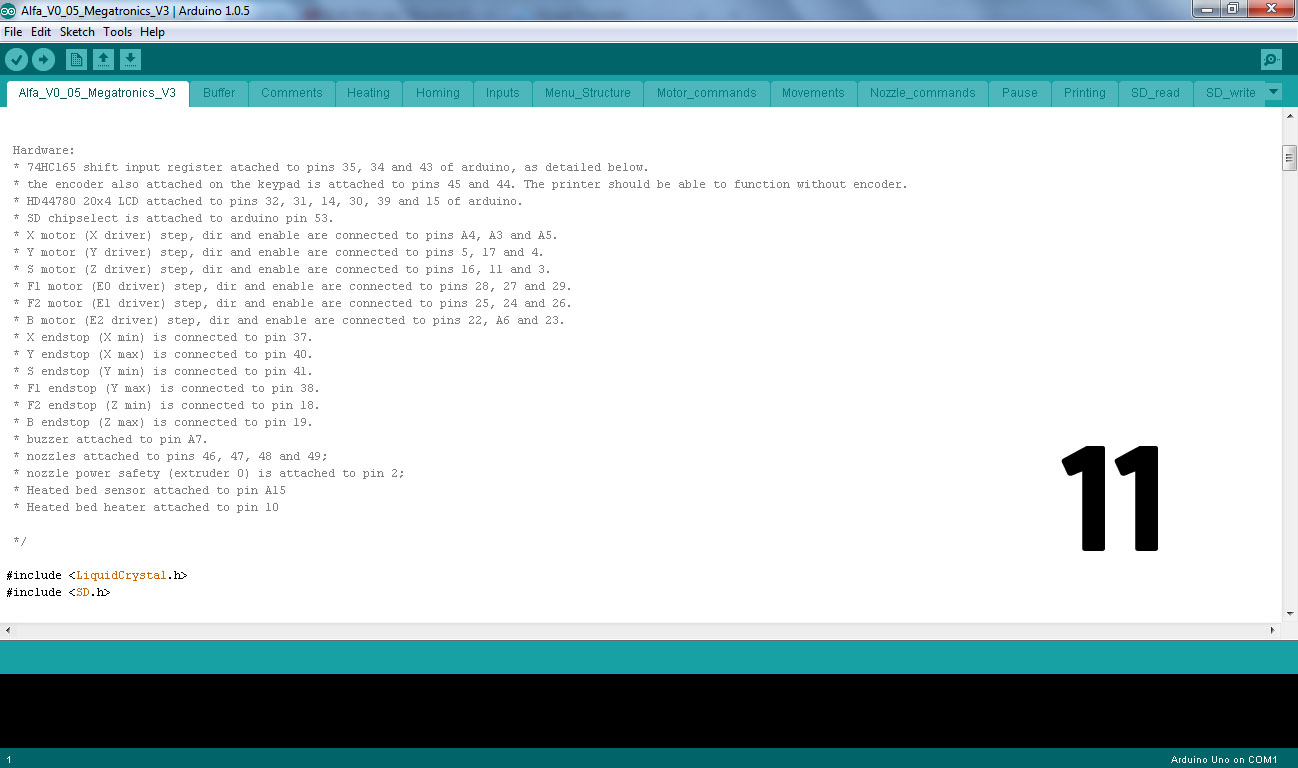Screen dimensions: 1298x768
Task: Click the Y motor (Y driver) line
Action: point(278,252)
